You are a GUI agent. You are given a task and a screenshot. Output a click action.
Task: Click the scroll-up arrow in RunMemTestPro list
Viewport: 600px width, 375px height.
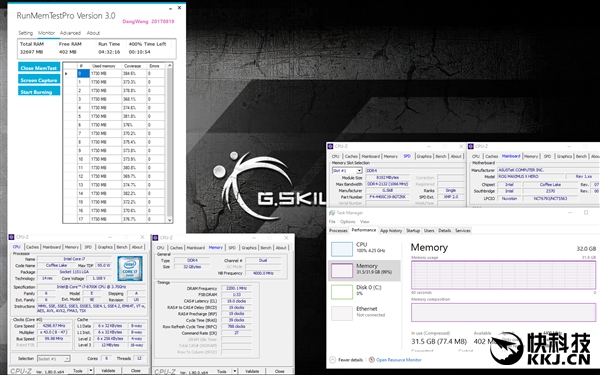coord(170,66)
